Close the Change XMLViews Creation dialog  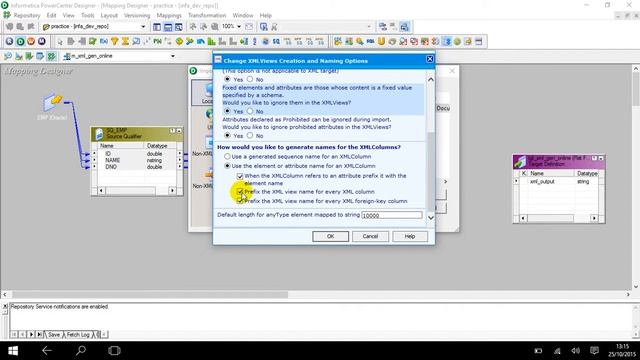[429, 59]
